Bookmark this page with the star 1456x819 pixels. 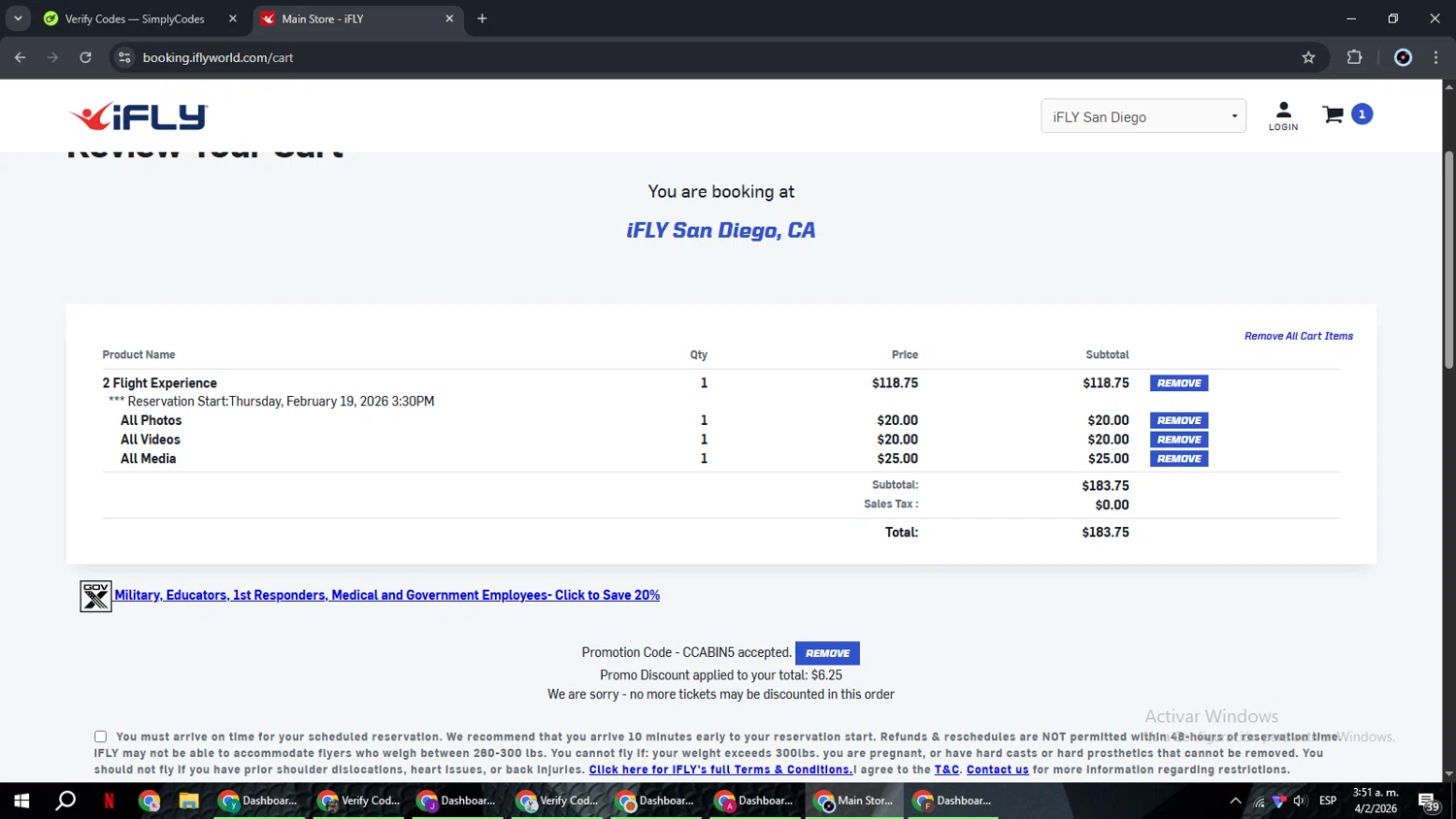tap(1308, 57)
